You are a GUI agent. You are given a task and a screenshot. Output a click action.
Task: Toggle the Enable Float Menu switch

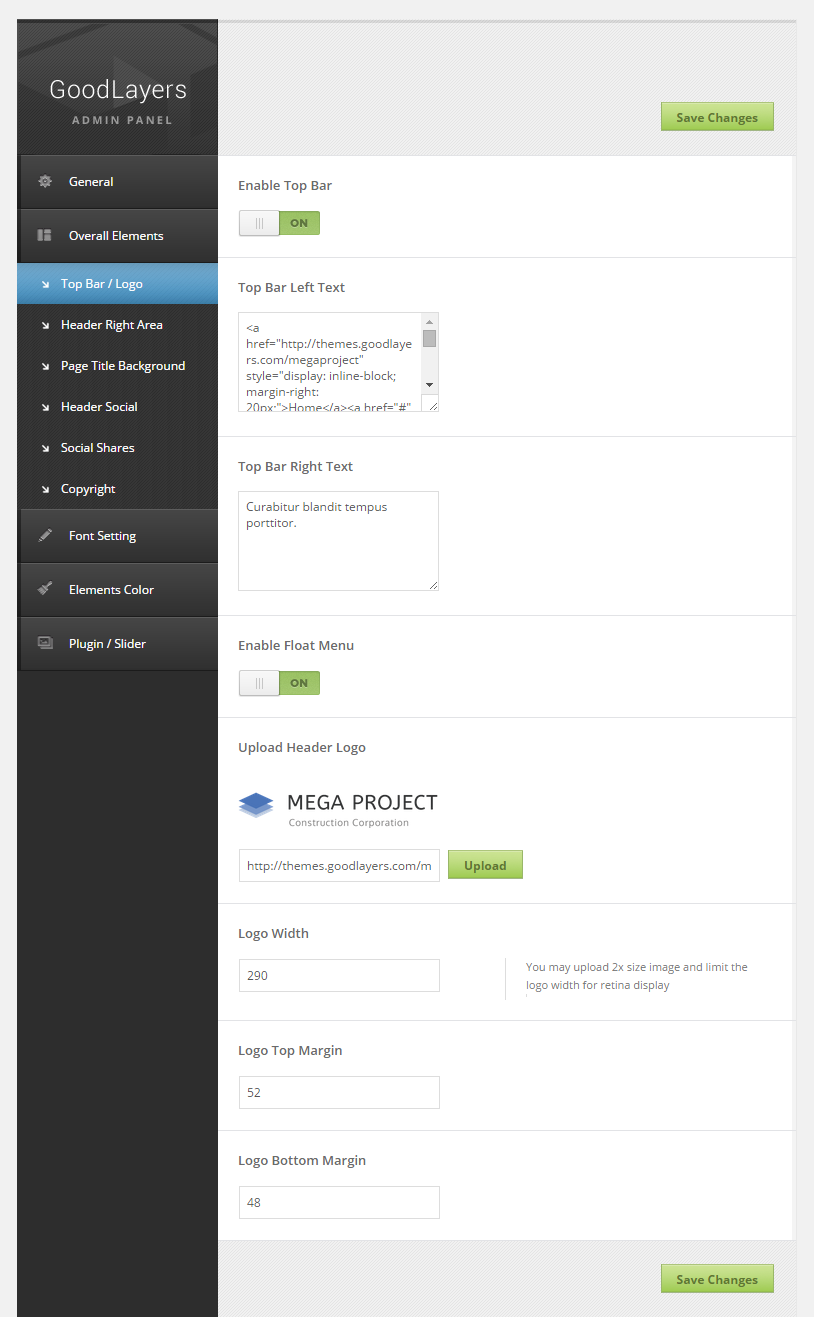279,683
